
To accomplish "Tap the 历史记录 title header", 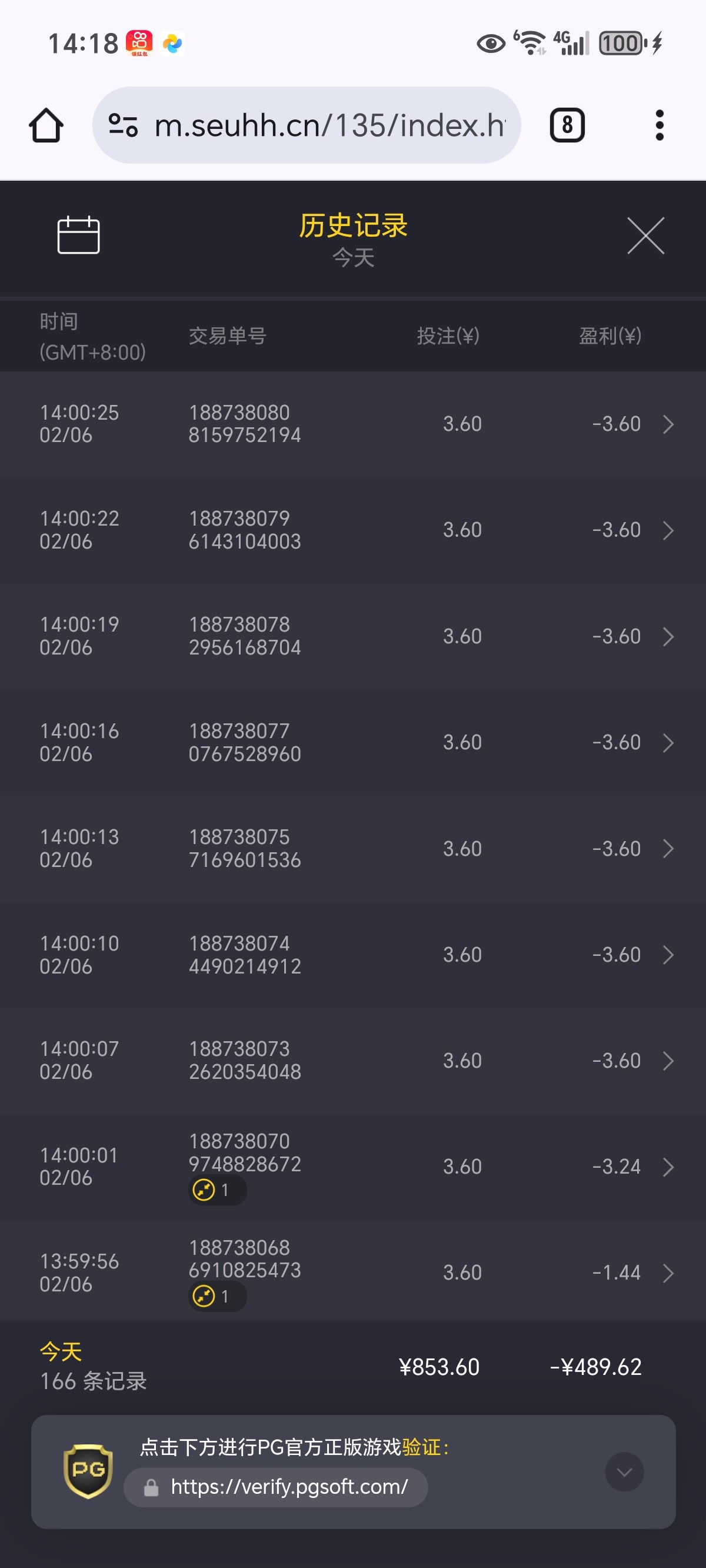I will (x=353, y=226).
